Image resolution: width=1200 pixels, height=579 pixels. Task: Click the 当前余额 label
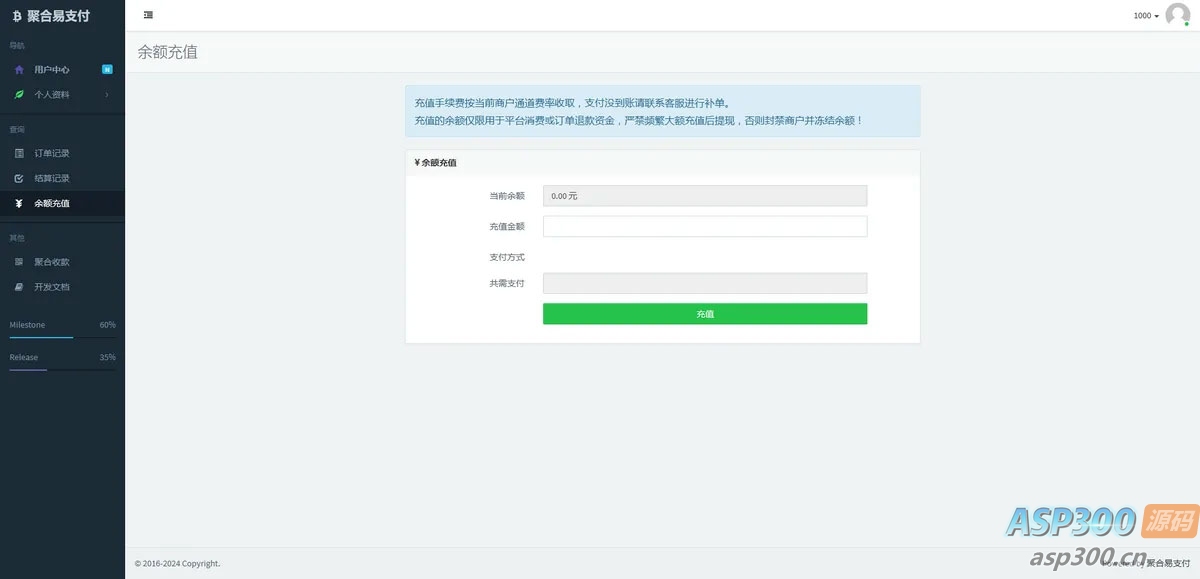click(507, 196)
